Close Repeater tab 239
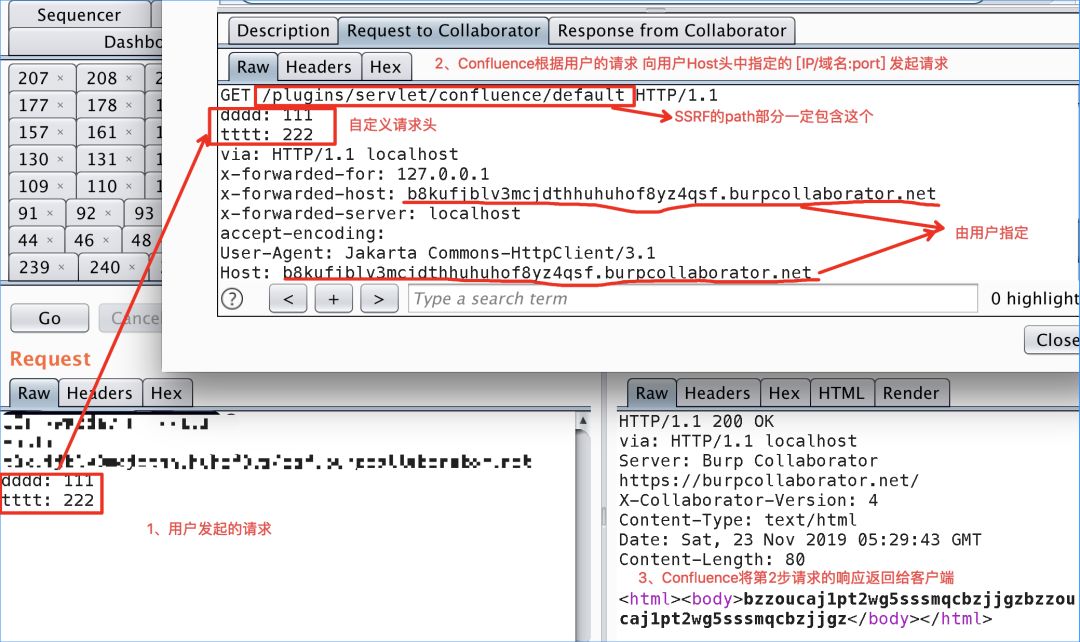Viewport: 1080px width, 642px height. click(62, 267)
